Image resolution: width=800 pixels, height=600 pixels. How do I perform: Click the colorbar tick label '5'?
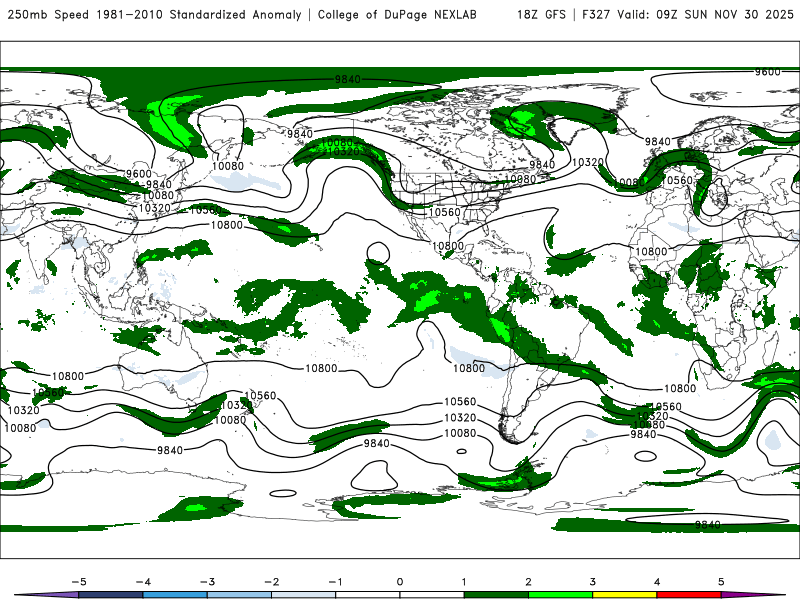tap(721, 582)
